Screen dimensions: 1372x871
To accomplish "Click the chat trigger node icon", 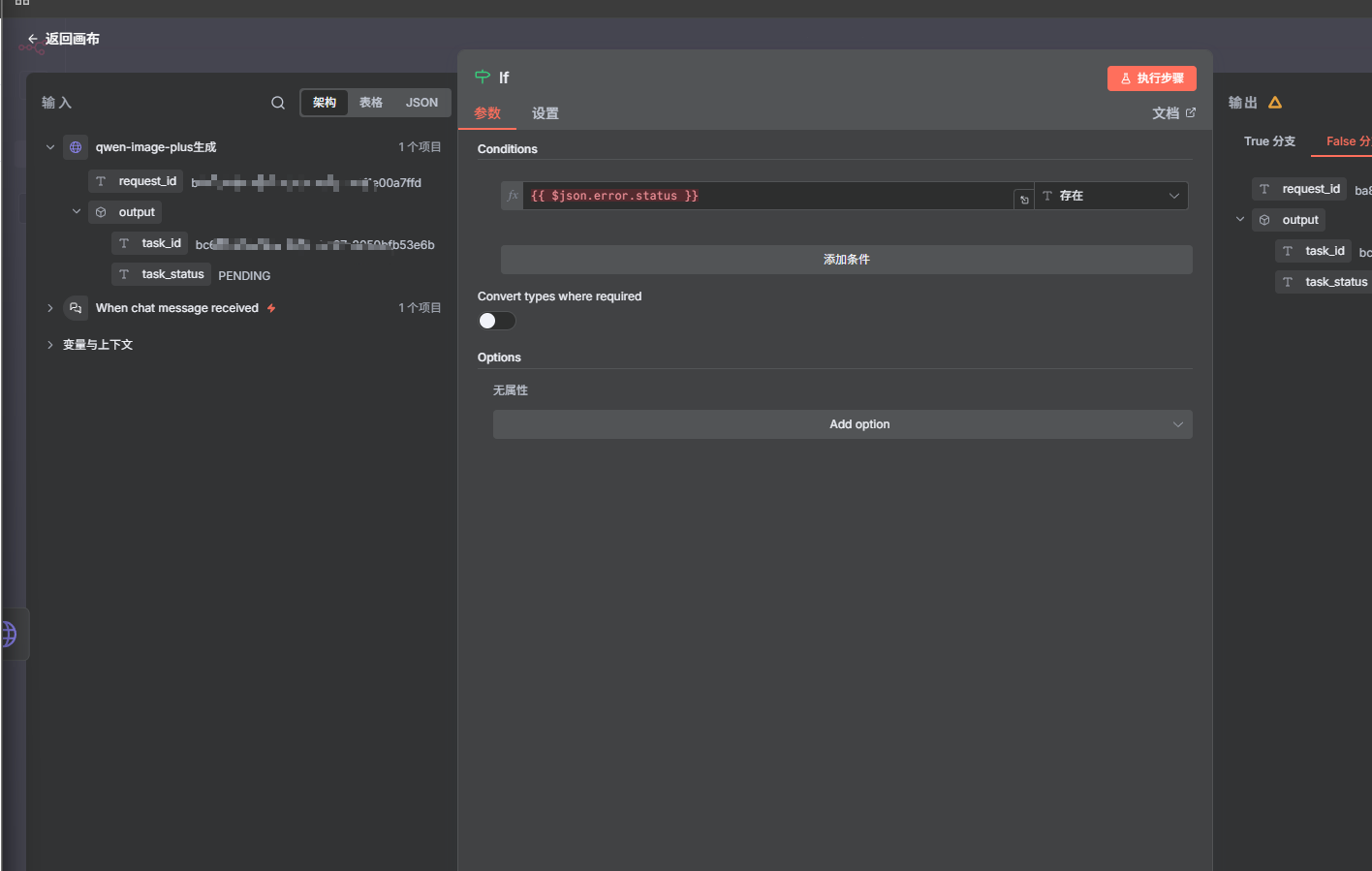I will 76,308.
